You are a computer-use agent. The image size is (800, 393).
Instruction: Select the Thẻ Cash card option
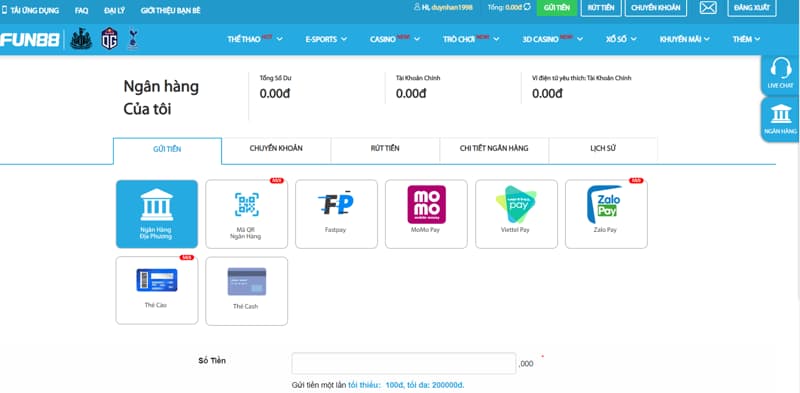pyautogui.click(x=246, y=291)
